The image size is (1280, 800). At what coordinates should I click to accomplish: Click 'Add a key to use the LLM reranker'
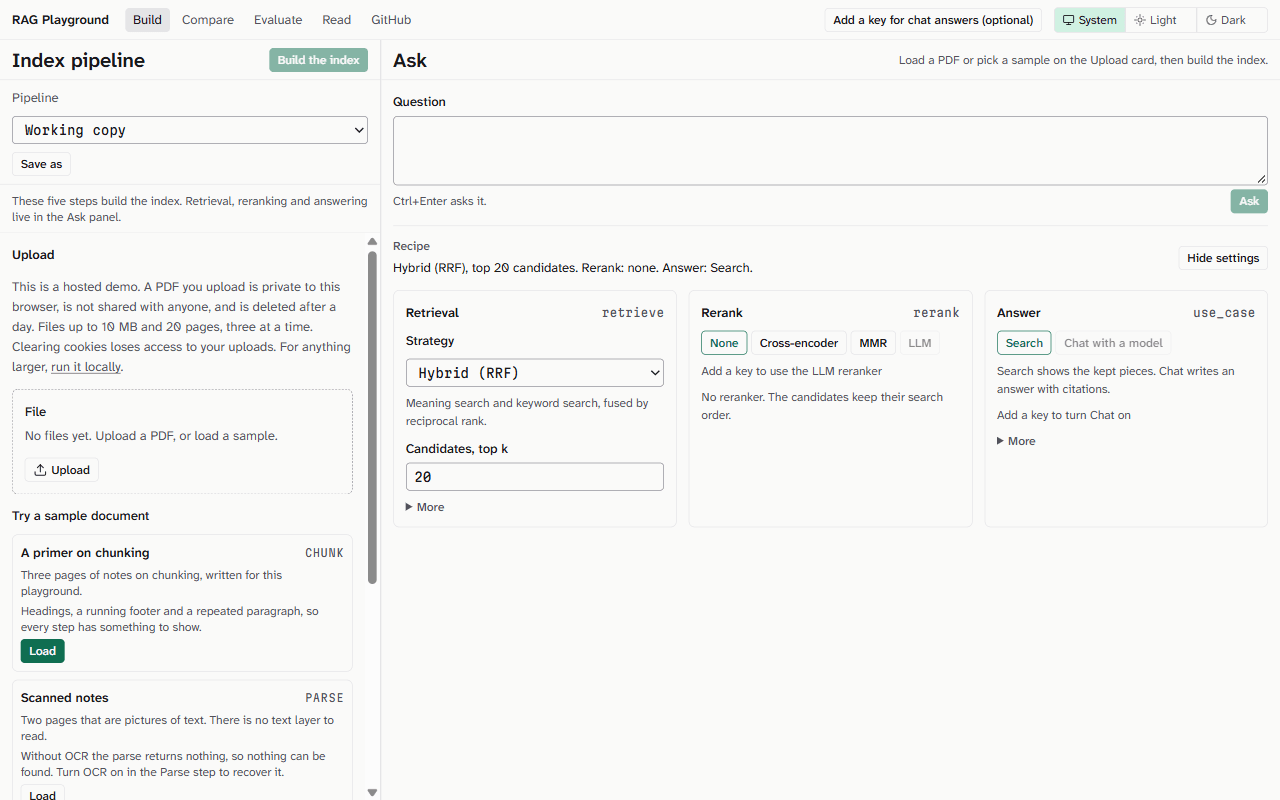pos(792,371)
